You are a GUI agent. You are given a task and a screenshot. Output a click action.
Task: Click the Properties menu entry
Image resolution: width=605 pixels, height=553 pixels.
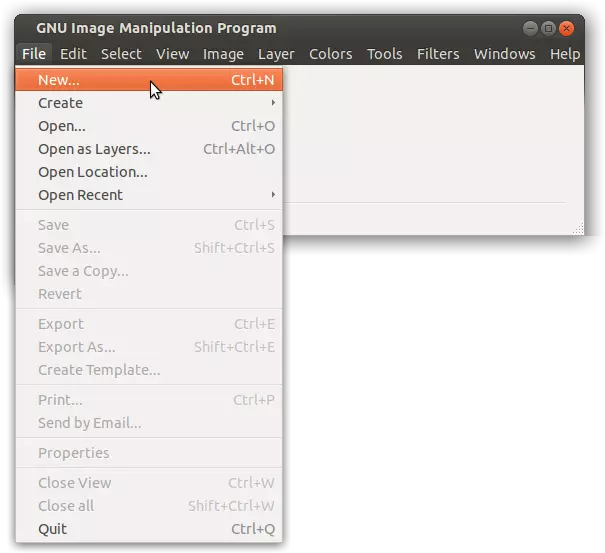[x=149, y=453]
